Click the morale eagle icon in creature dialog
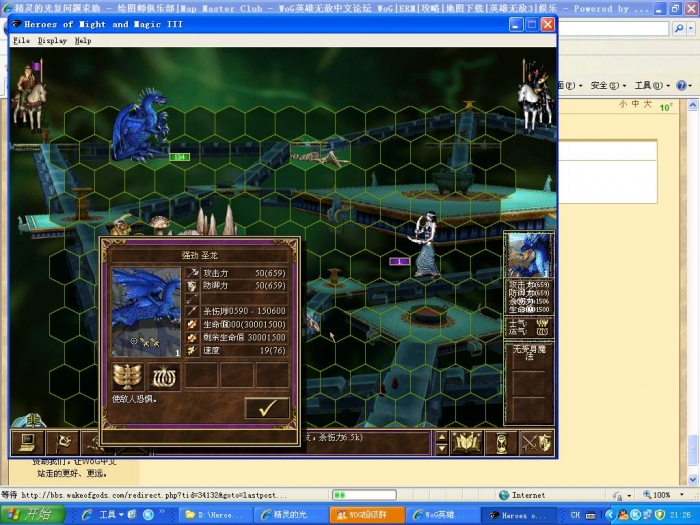This screenshot has height=525, width=700. tap(128, 376)
